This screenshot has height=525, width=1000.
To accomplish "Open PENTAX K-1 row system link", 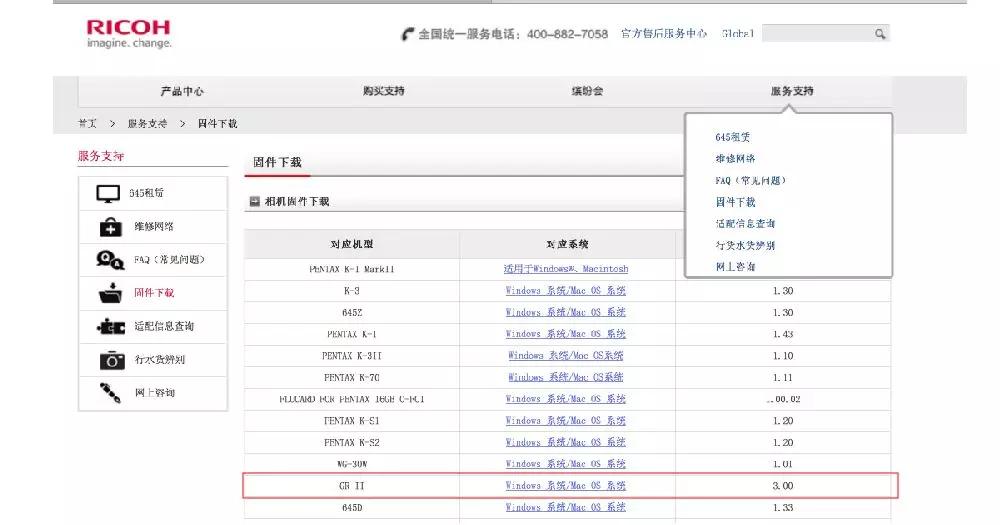I will click(x=566, y=334).
